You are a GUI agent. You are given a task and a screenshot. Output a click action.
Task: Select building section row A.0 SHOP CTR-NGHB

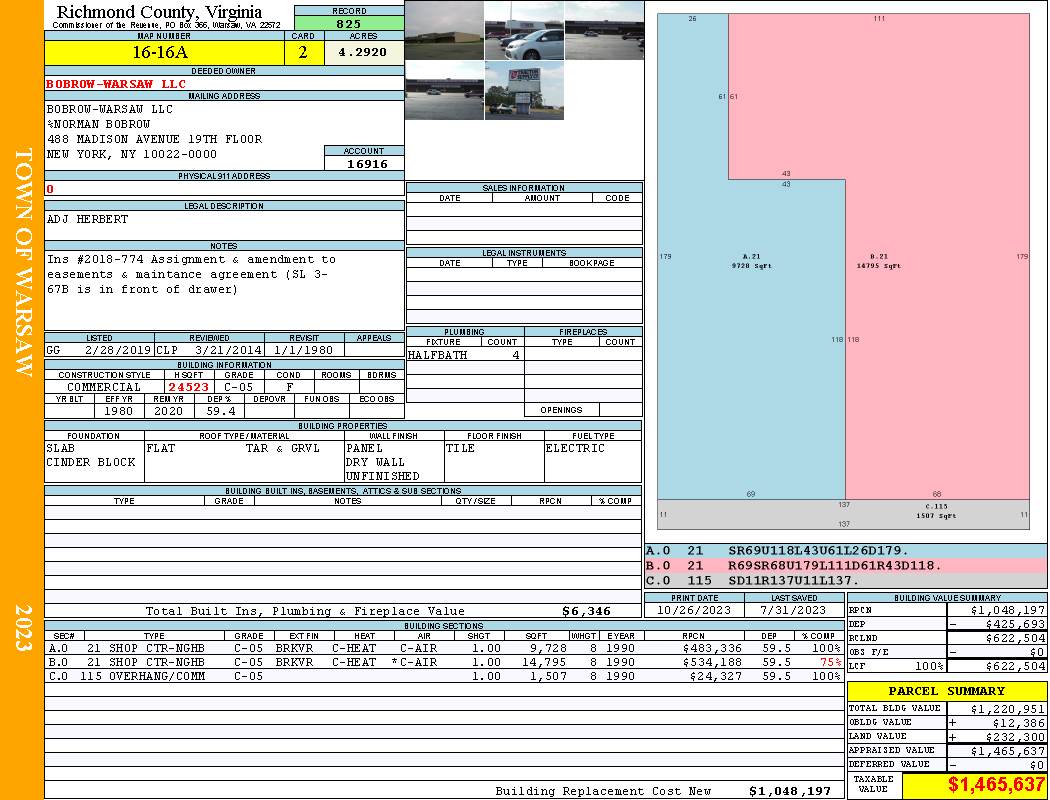444,648
